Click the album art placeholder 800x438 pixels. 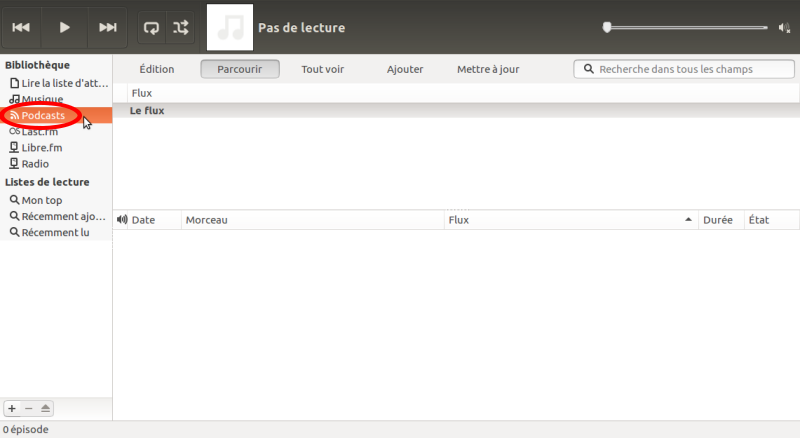(230, 28)
